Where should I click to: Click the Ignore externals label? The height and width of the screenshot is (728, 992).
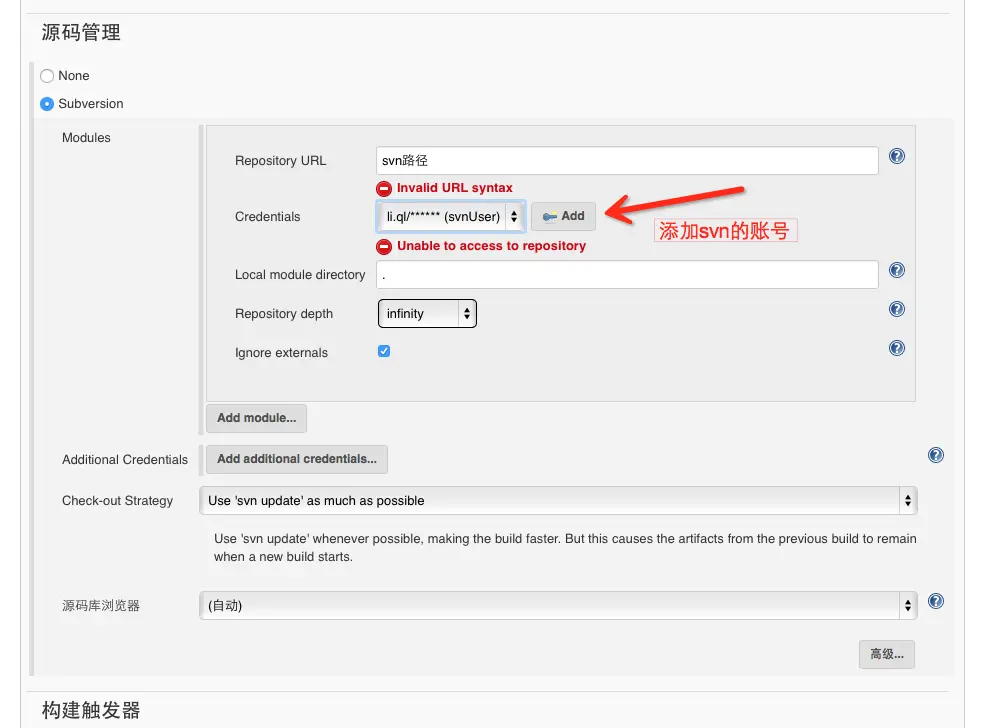click(281, 353)
